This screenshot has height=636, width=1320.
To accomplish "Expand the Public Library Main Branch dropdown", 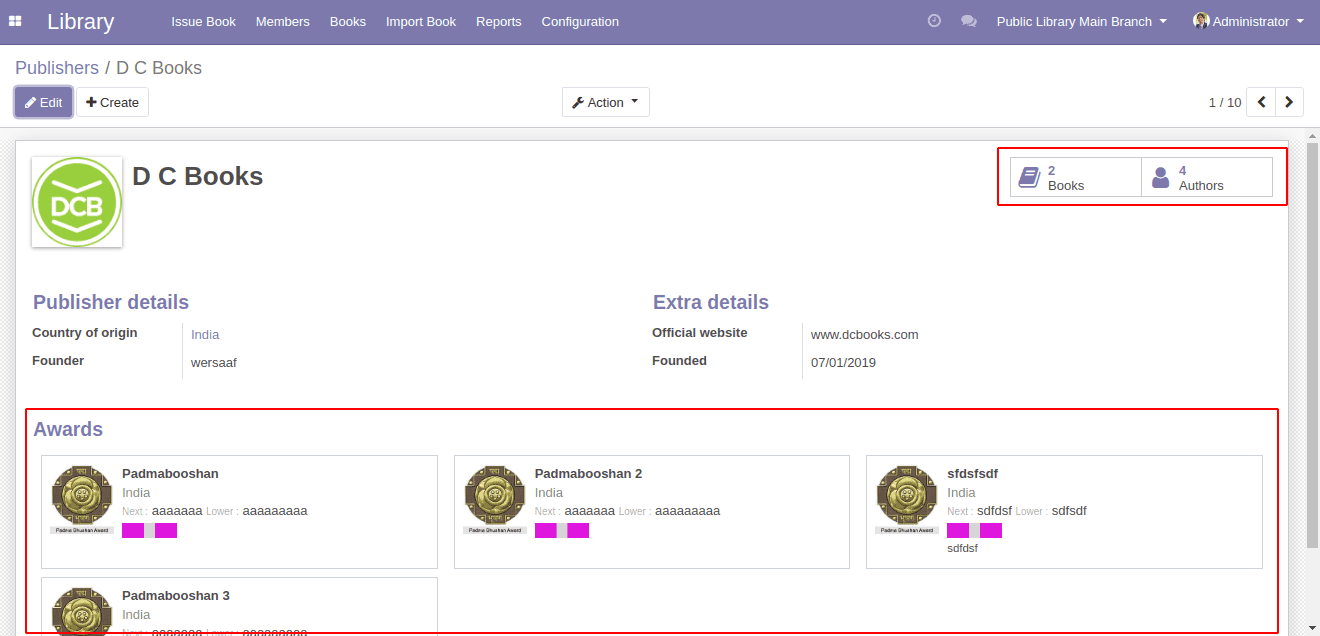I will coord(1082,21).
